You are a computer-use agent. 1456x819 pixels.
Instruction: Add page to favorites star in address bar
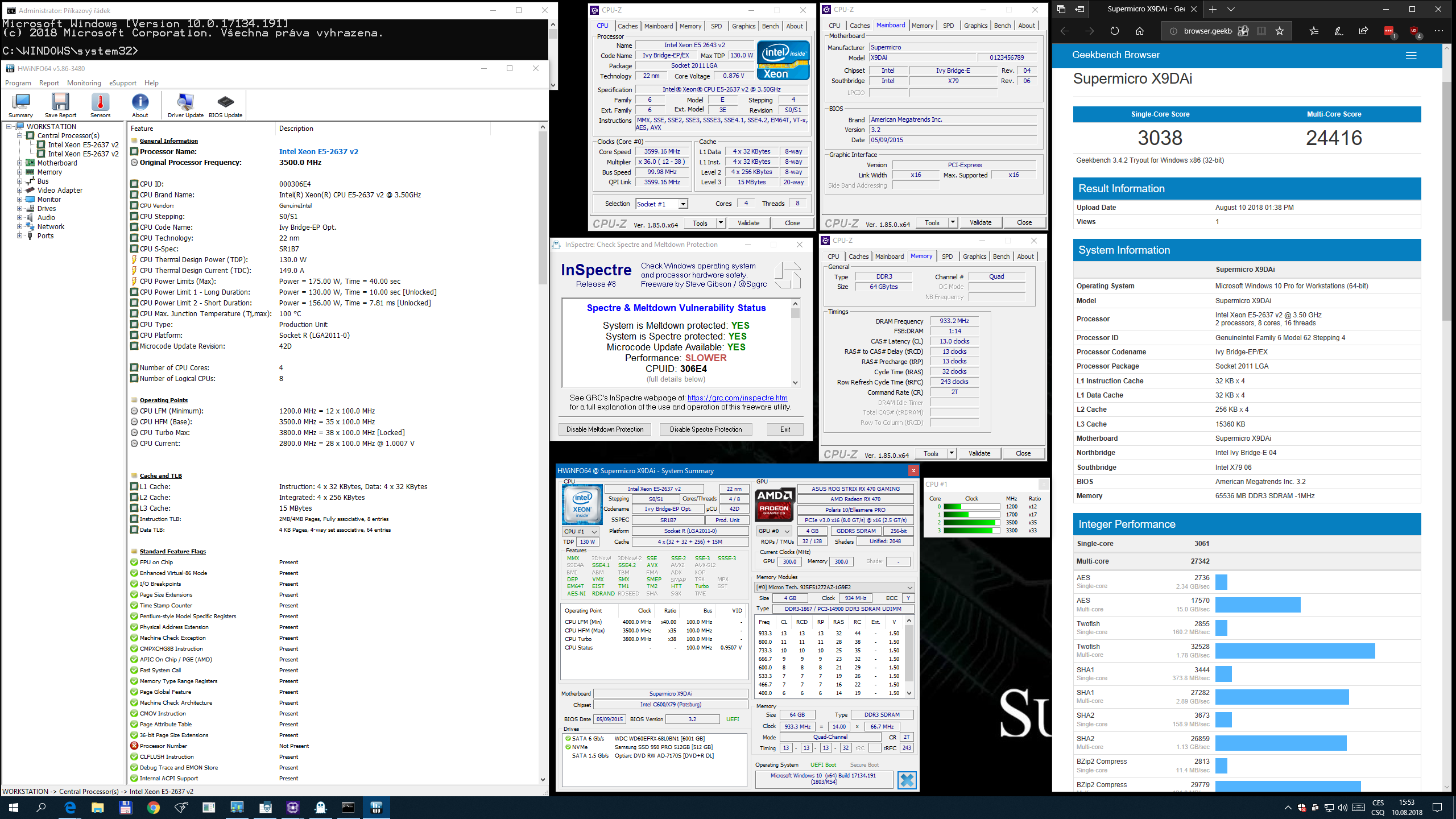tap(1280, 31)
